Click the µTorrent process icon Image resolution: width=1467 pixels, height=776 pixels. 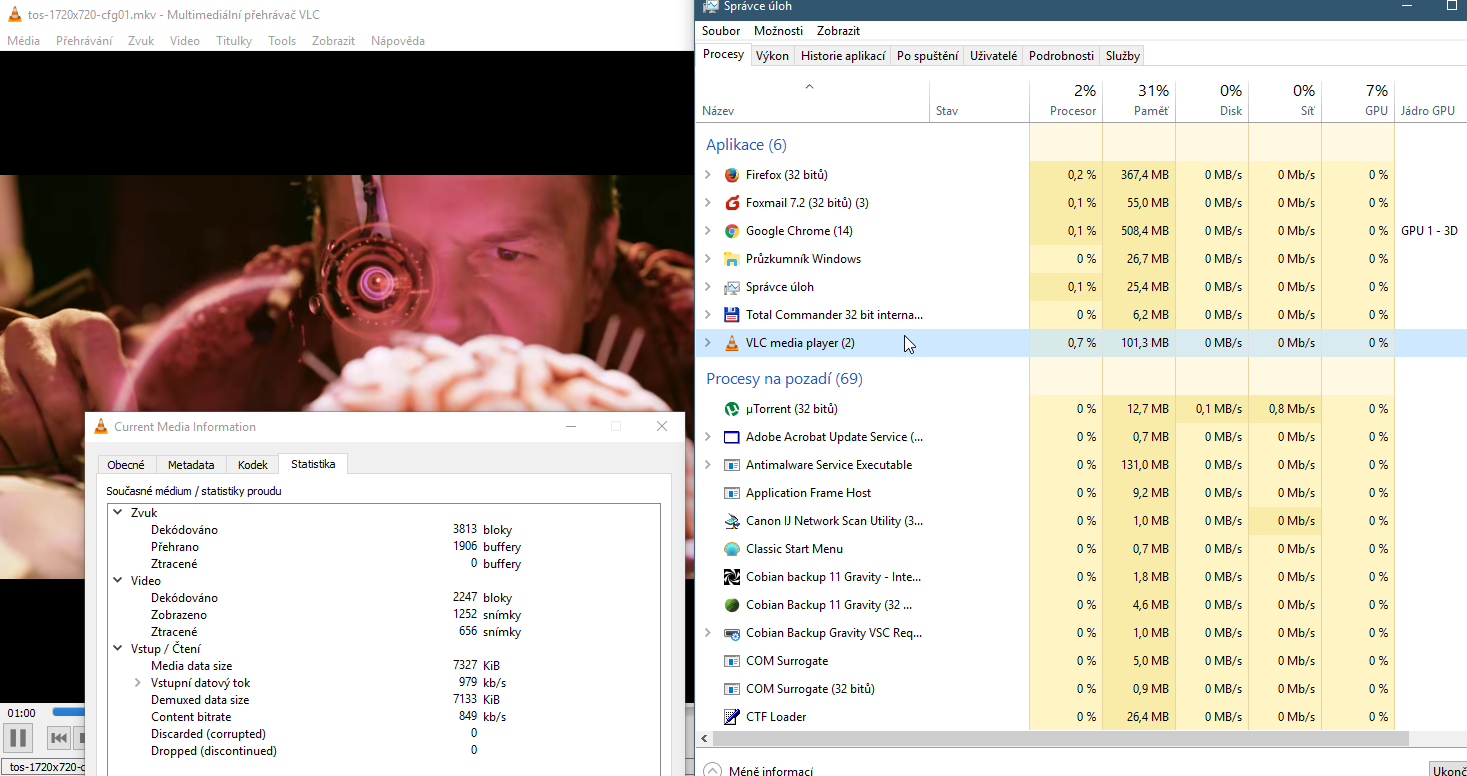(731, 409)
